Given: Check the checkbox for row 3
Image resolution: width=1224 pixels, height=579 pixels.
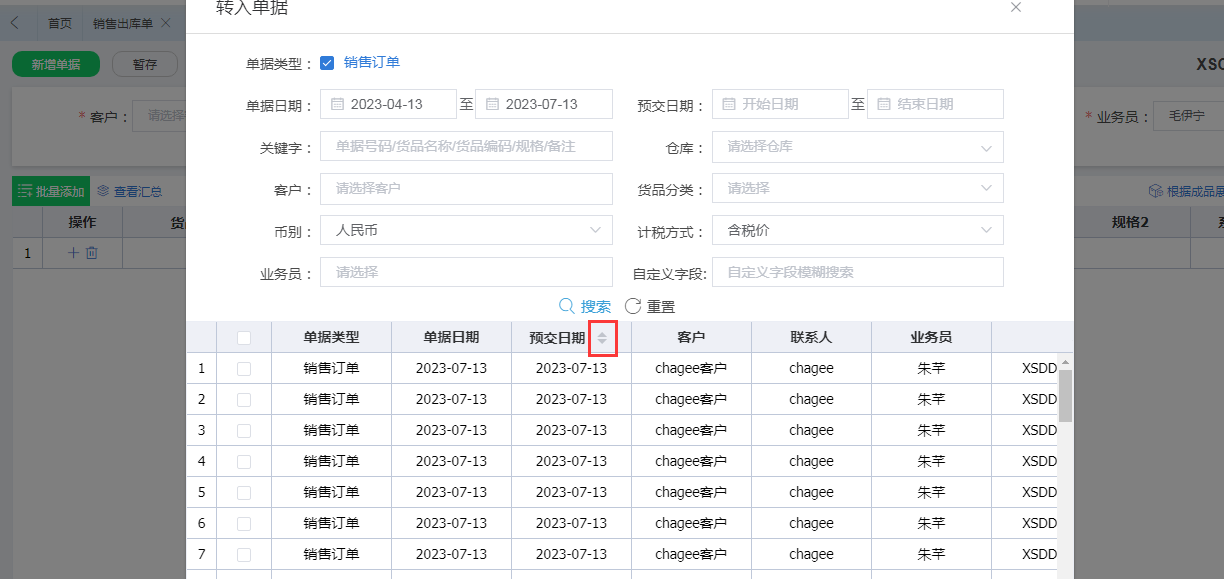Looking at the screenshot, I should click(244, 430).
